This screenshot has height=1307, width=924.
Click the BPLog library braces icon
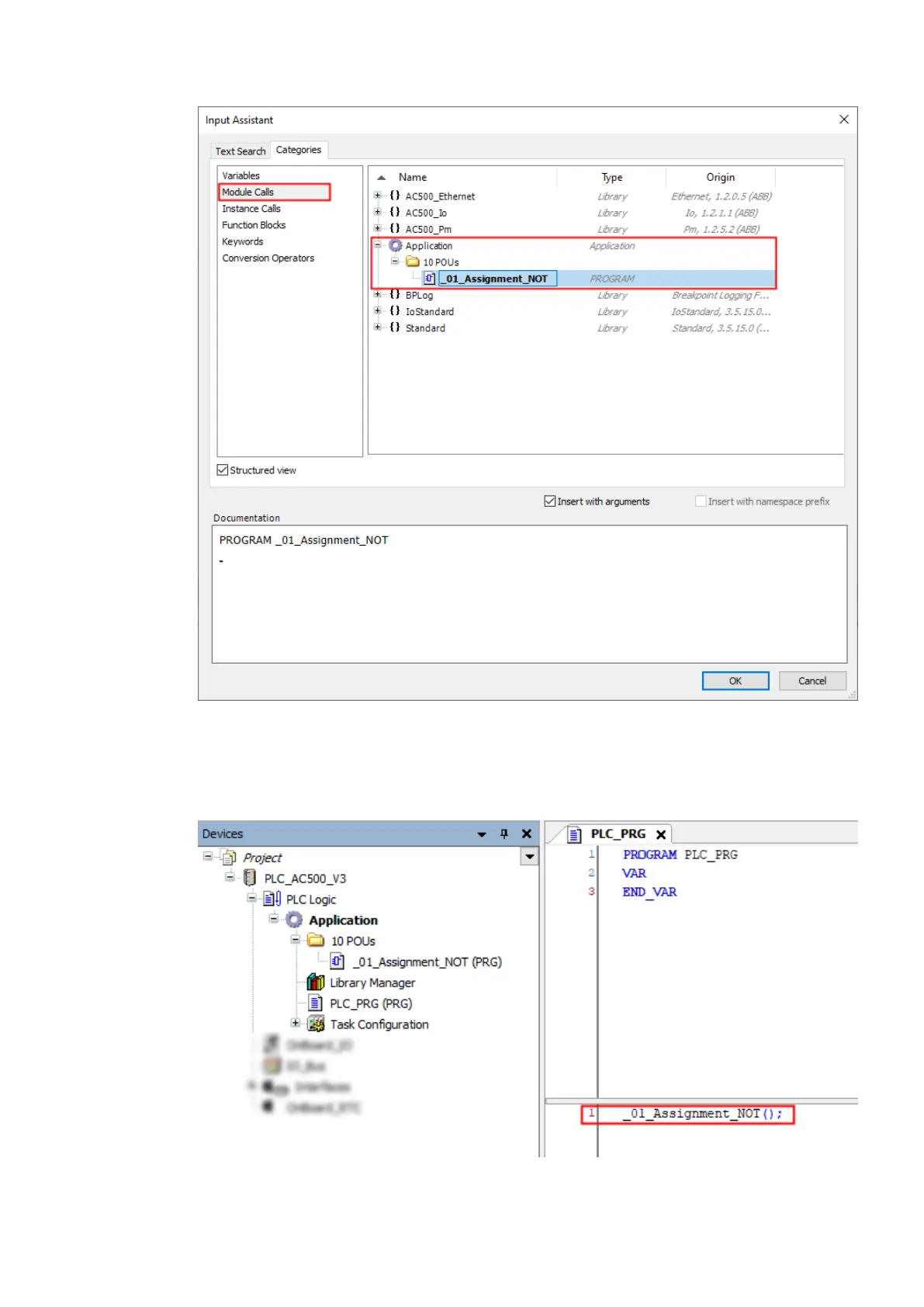tap(395, 294)
